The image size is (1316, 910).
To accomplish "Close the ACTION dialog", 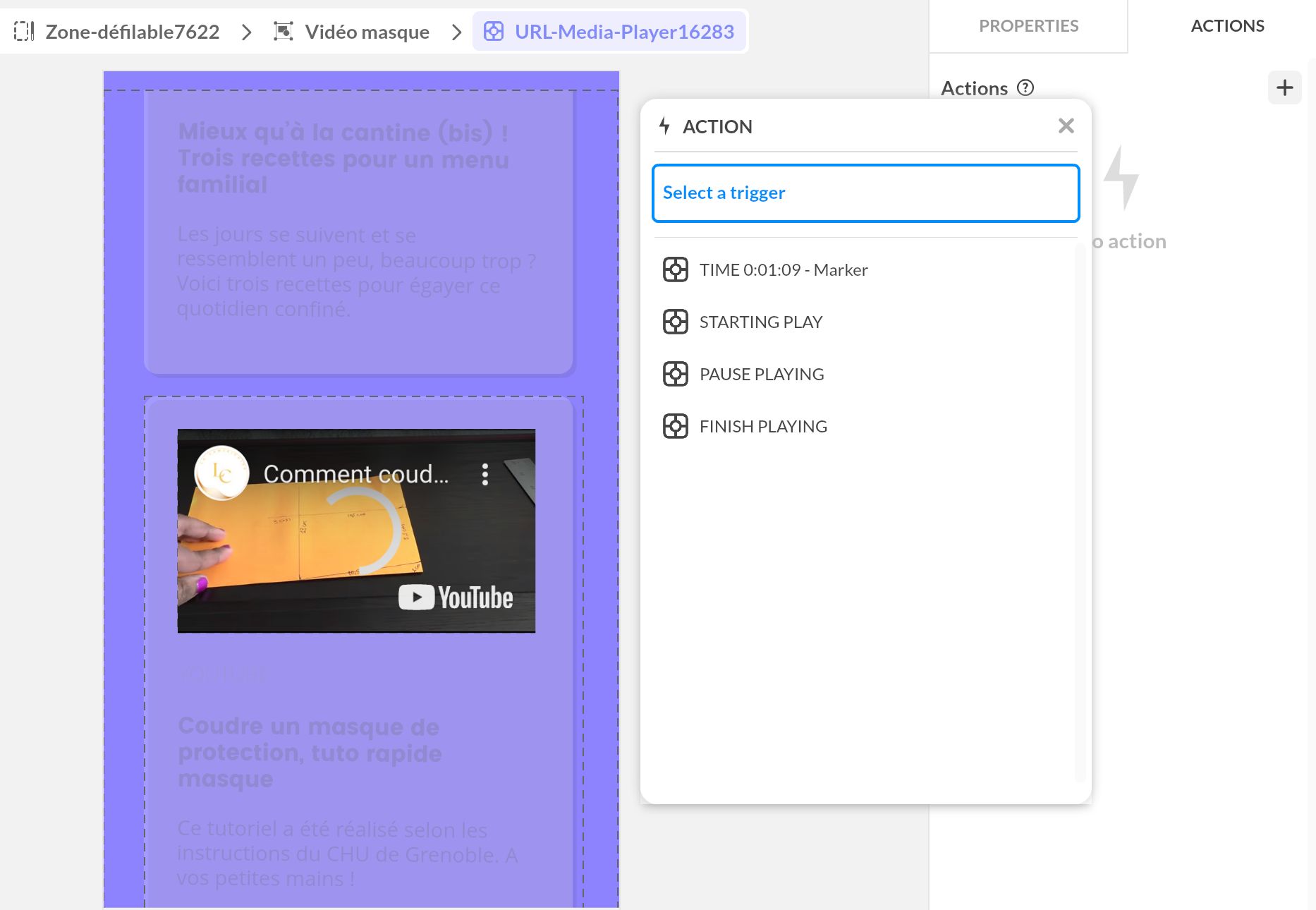I will pos(1066,126).
